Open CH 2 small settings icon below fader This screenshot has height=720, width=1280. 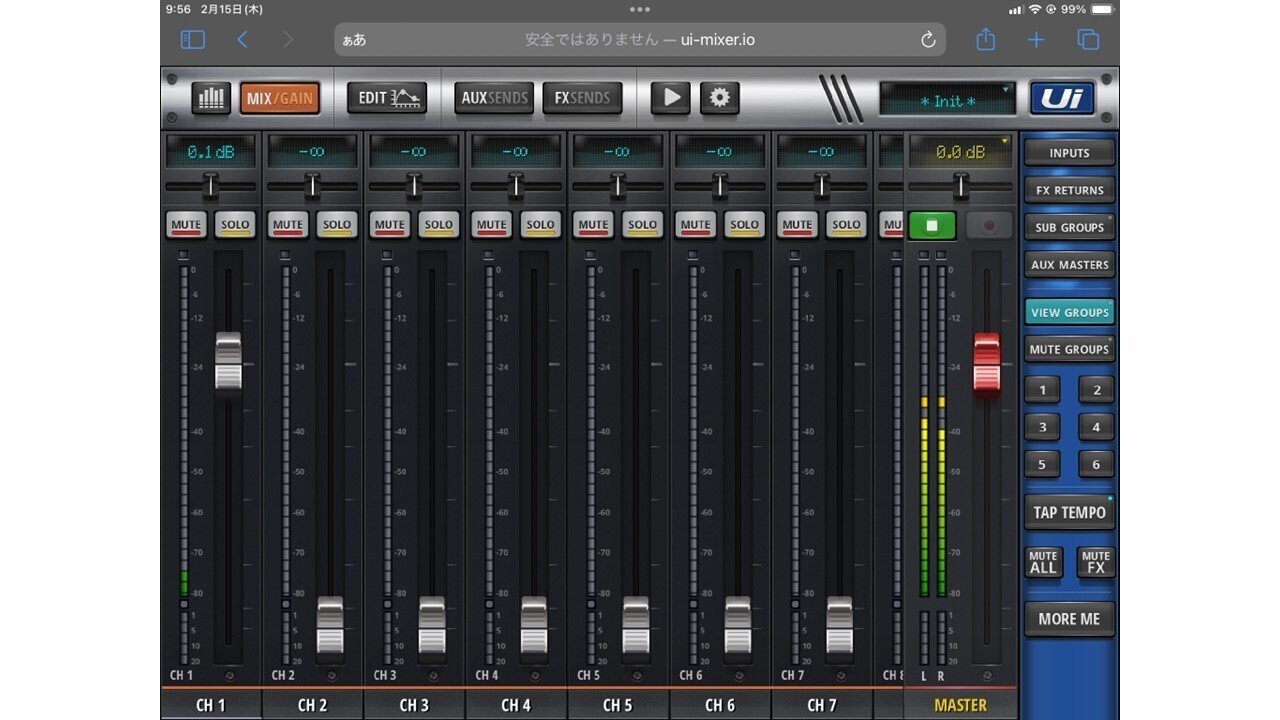pyautogui.click(x=333, y=676)
